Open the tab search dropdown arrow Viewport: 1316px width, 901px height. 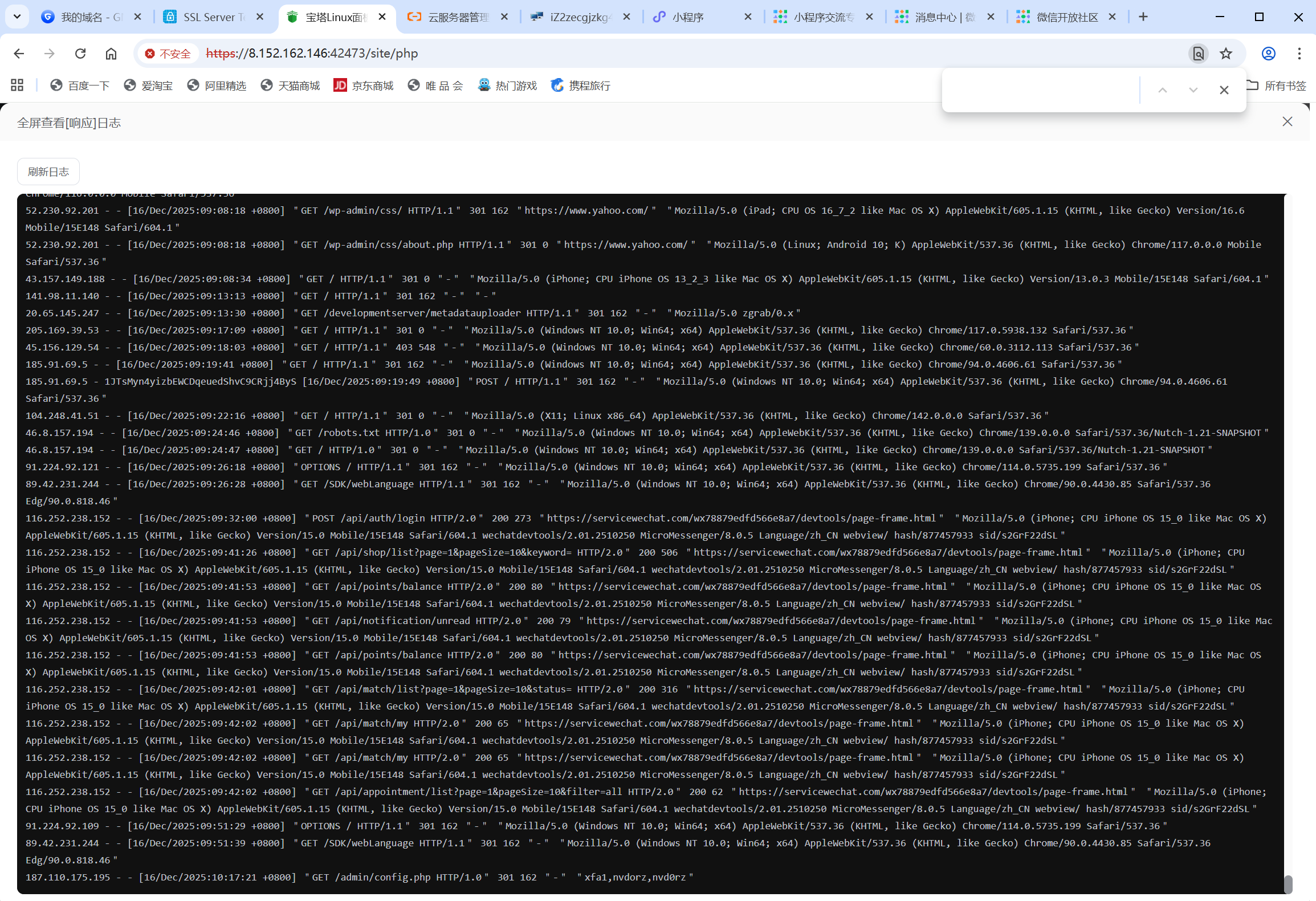[x=17, y=17]
